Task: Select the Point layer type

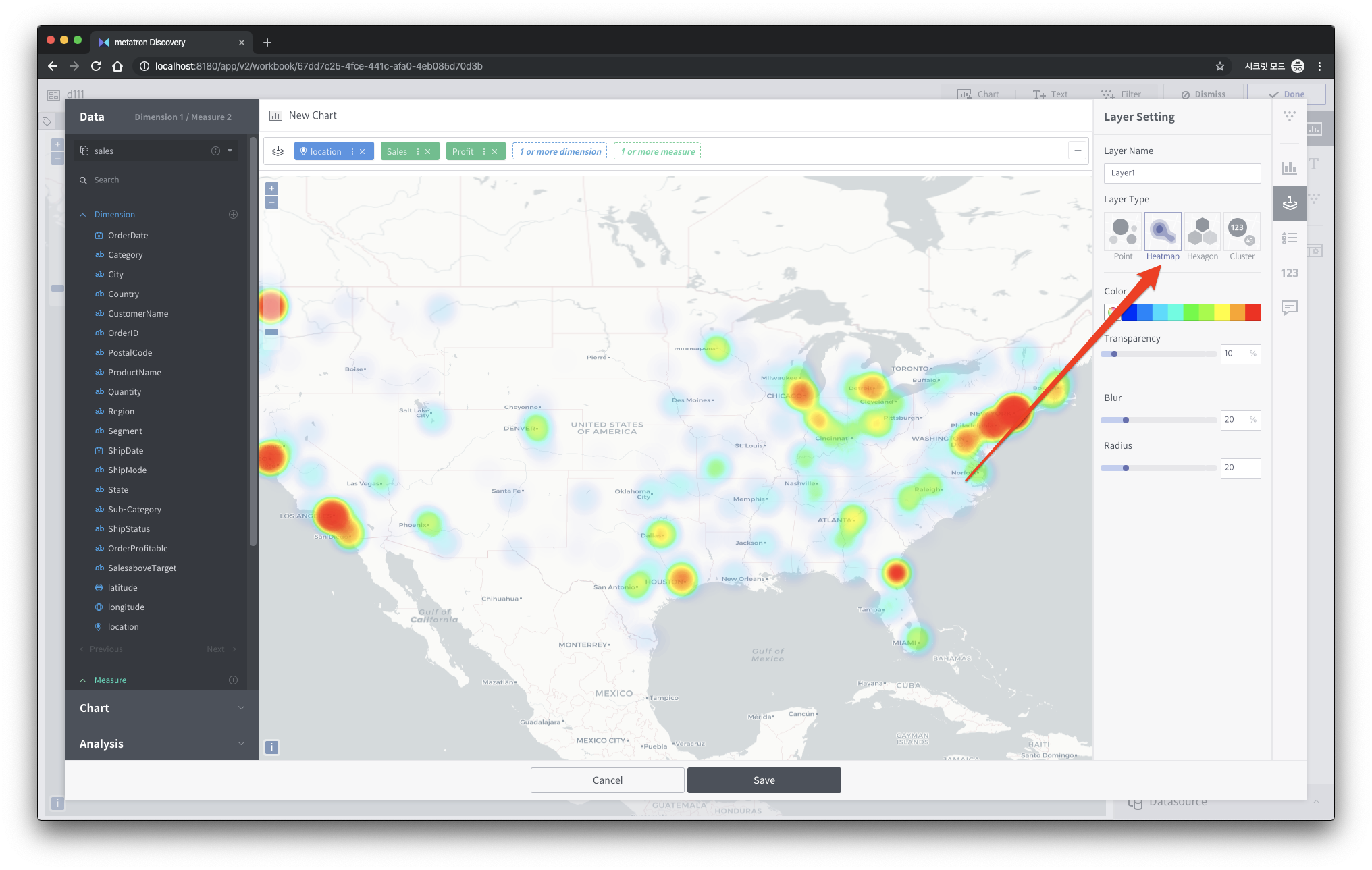Action: tap(1123, 233)
